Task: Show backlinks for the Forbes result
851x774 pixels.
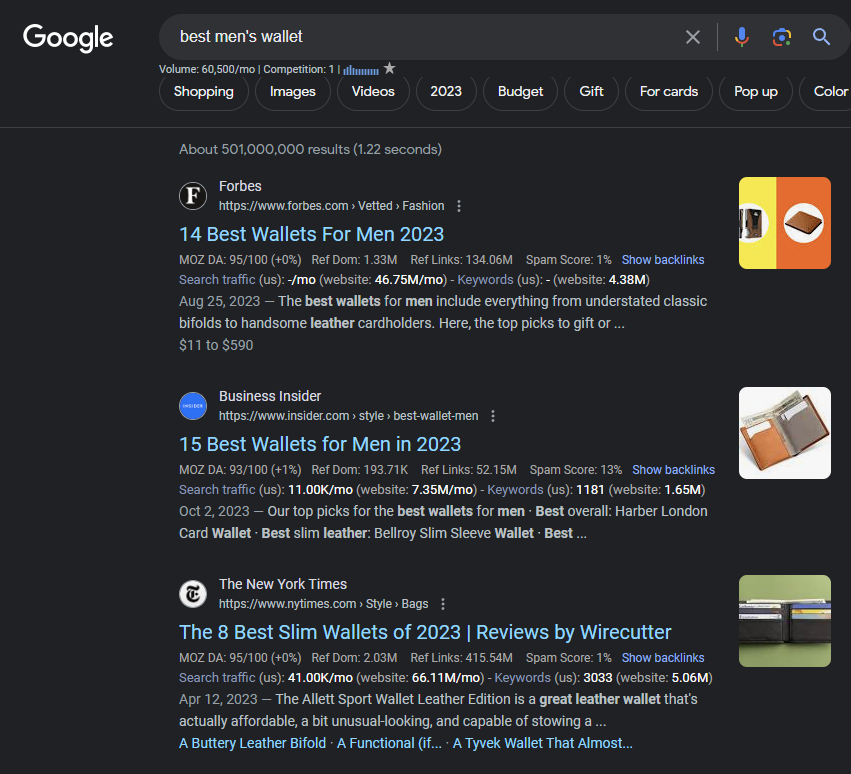Action: tap(663, 260)
